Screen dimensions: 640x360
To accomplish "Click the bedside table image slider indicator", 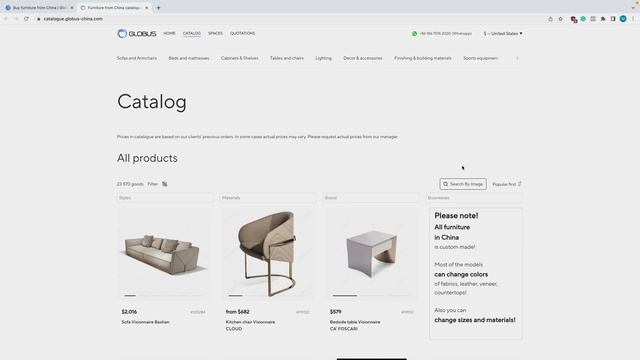I will [344, 296].
